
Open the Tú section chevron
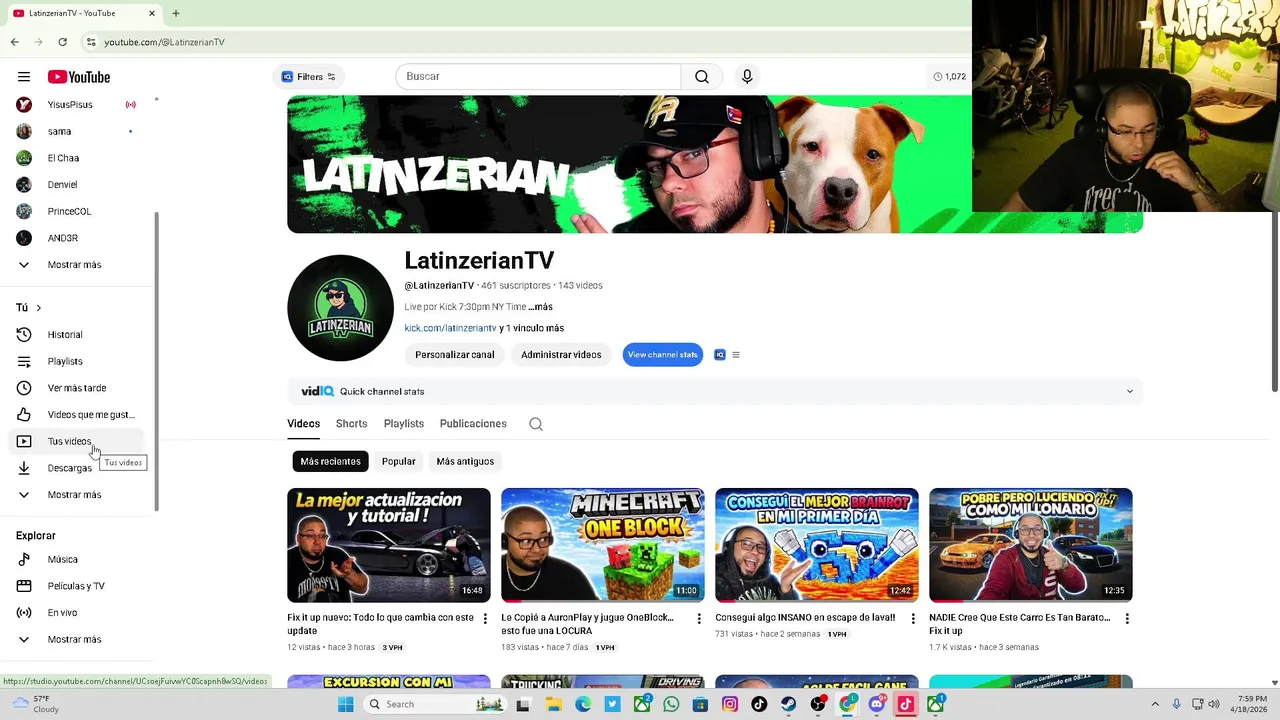[x=38, y=308]
